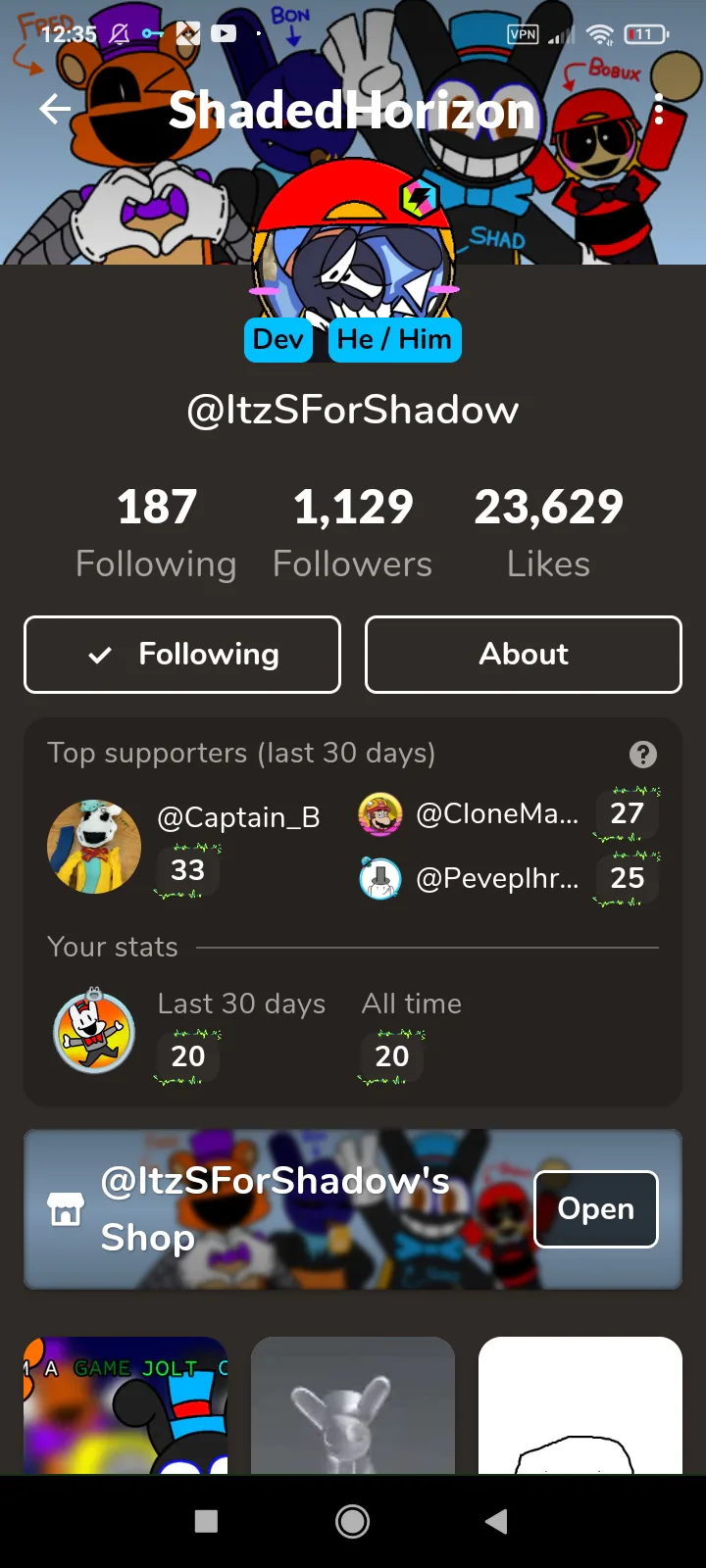Screen dimensions: 706x1568
Task: Open the gray 3D model post thumbnail
Action: (353, 1405)
